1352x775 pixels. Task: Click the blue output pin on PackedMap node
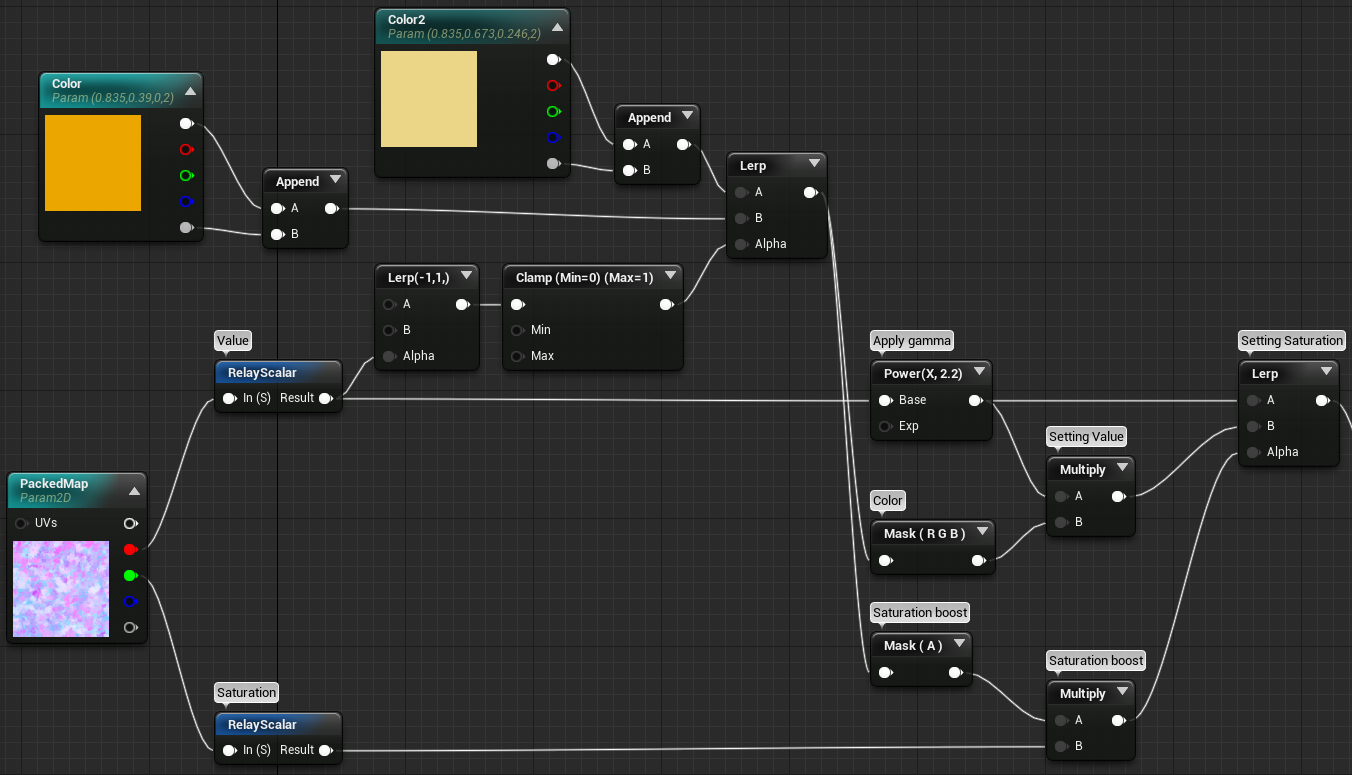pyautogui.click(x=129, y=601)
